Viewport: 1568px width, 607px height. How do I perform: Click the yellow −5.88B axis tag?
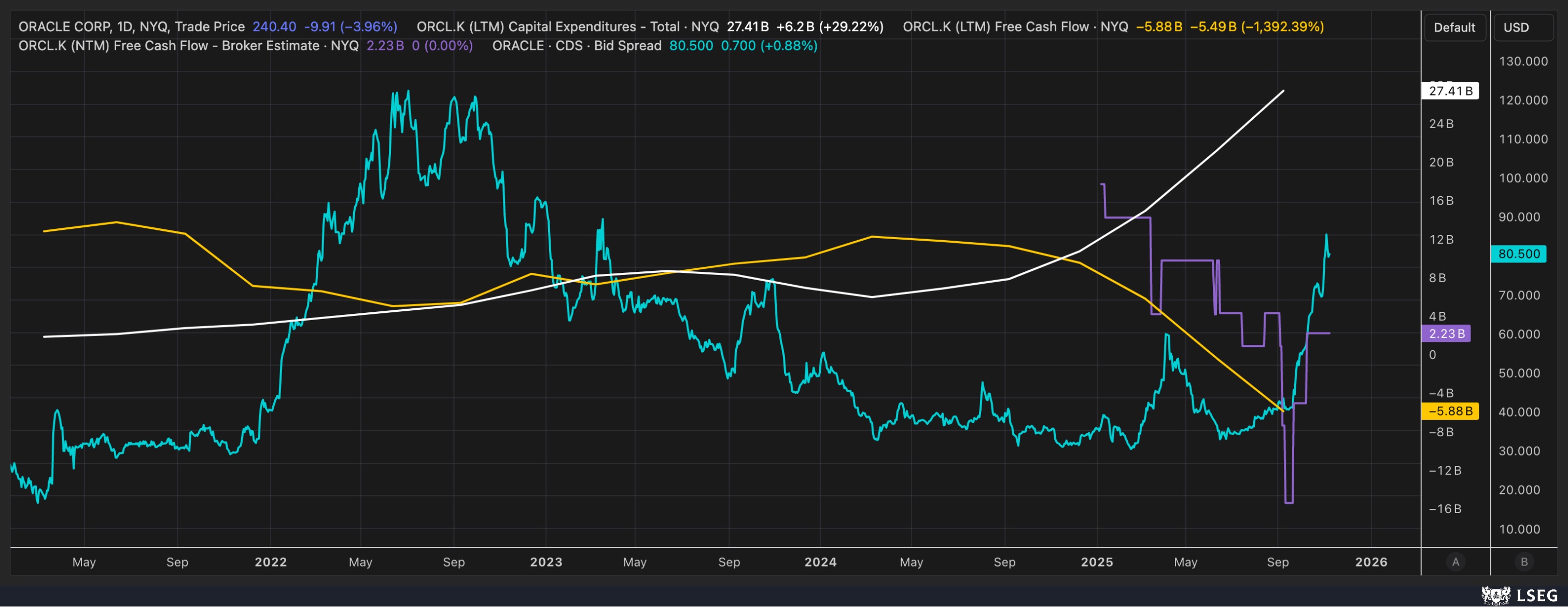tap(1450, 411)
